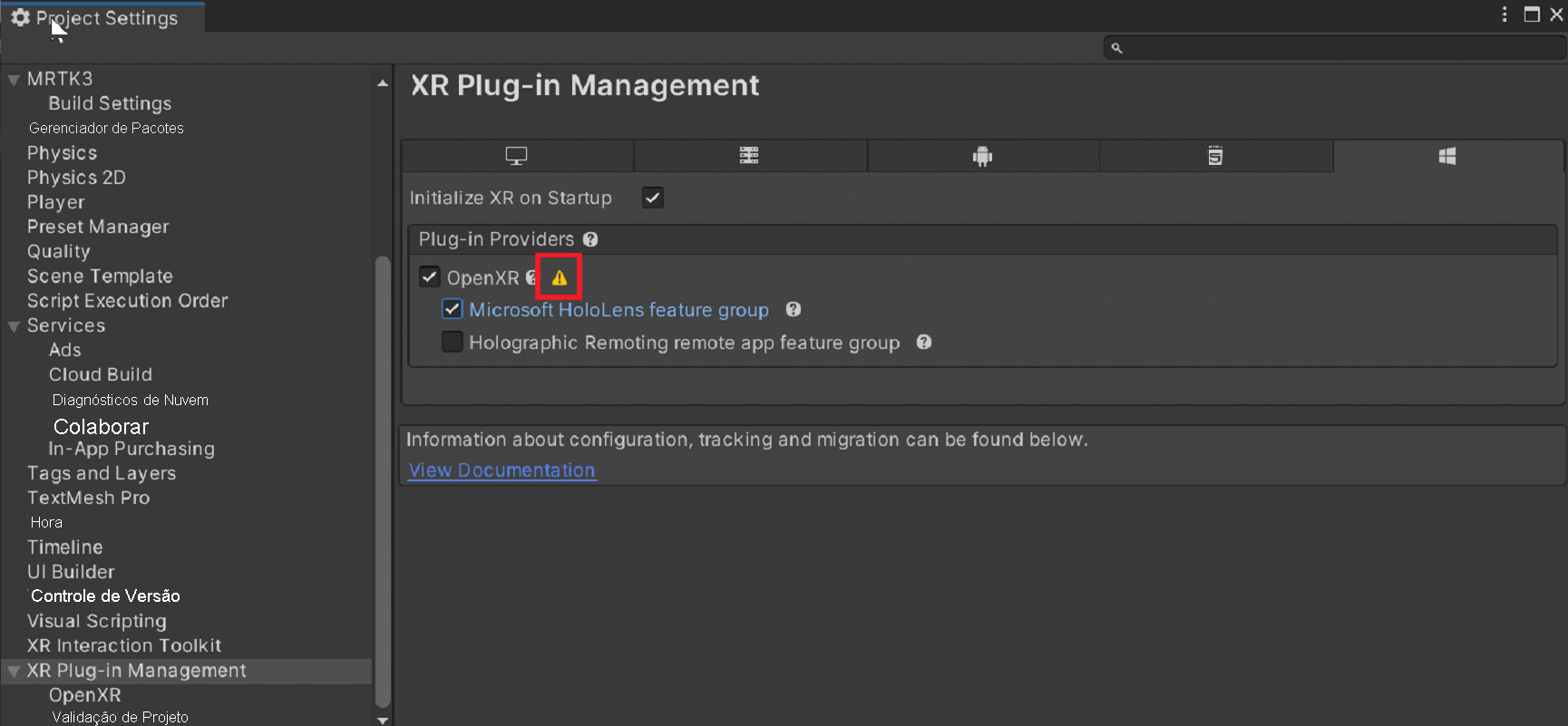Enable Holographic Remoting remote app feature group

452,343
